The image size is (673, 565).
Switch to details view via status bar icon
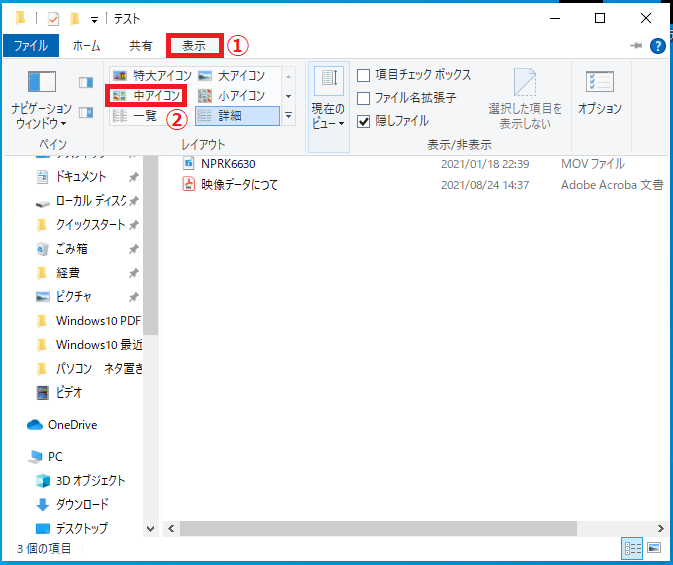[x=632, y=548]
